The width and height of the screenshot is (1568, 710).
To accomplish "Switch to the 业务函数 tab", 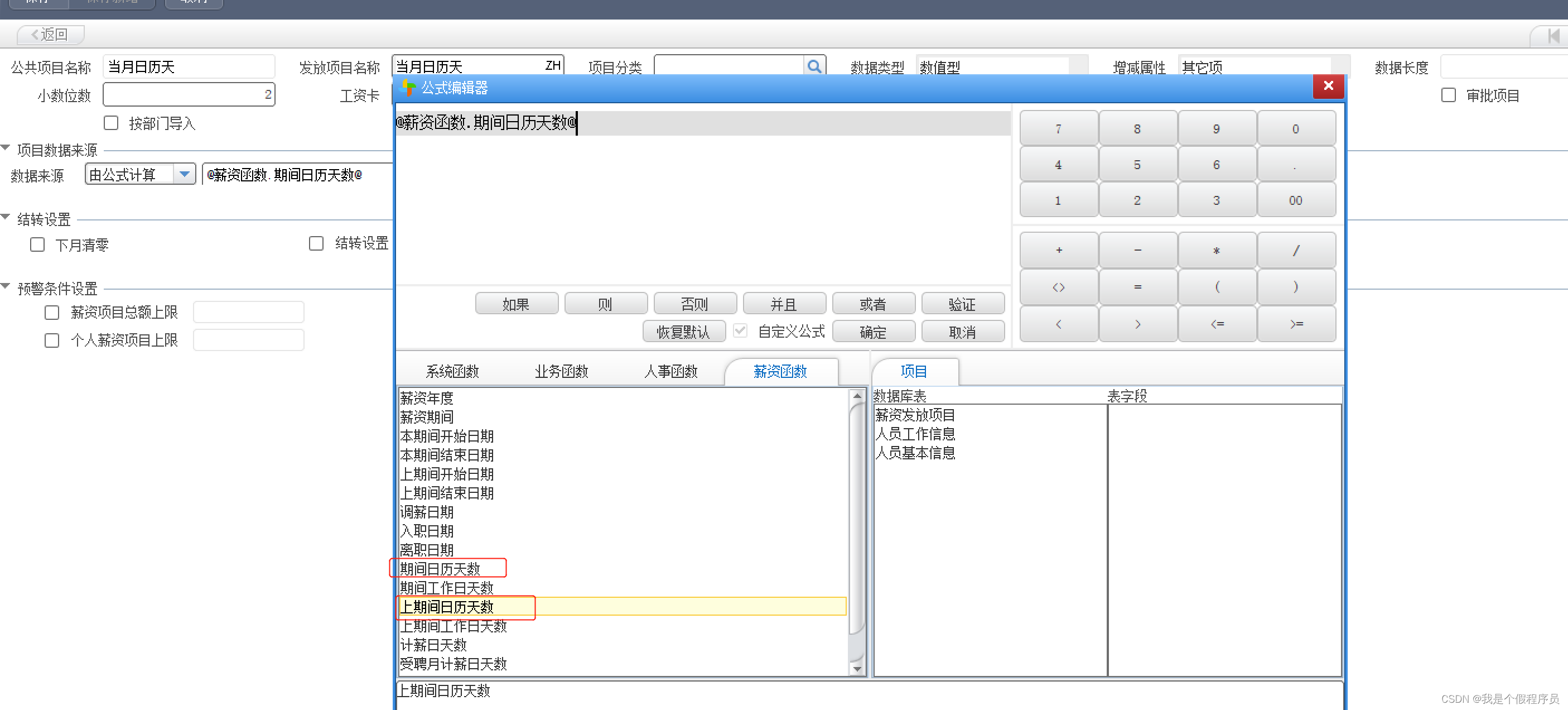I will pyautogui.click(x=561, y=371).
